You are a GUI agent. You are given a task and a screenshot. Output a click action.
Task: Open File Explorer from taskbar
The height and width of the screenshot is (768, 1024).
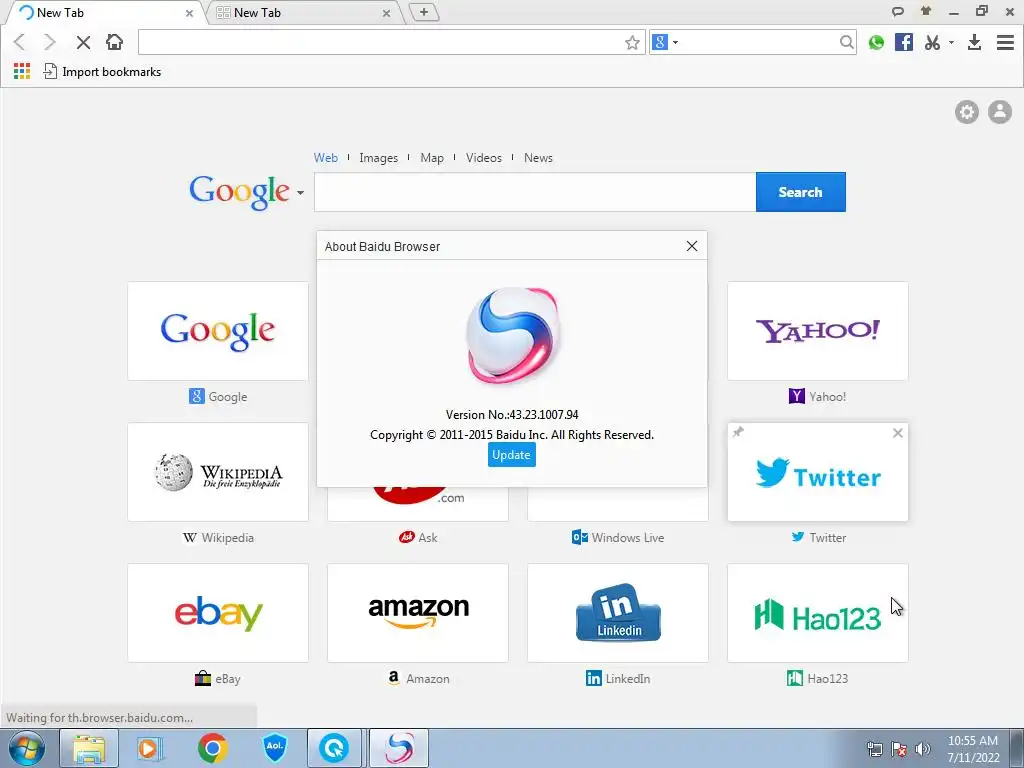click(89, 749)
